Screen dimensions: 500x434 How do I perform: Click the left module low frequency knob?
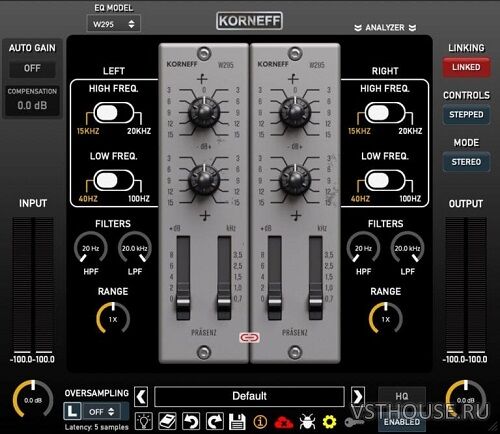204,180
